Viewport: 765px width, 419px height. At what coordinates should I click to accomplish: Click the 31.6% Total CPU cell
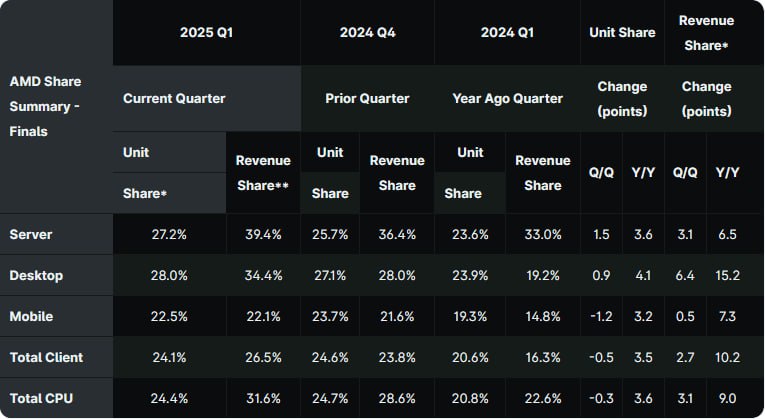(x=263, y=398)
